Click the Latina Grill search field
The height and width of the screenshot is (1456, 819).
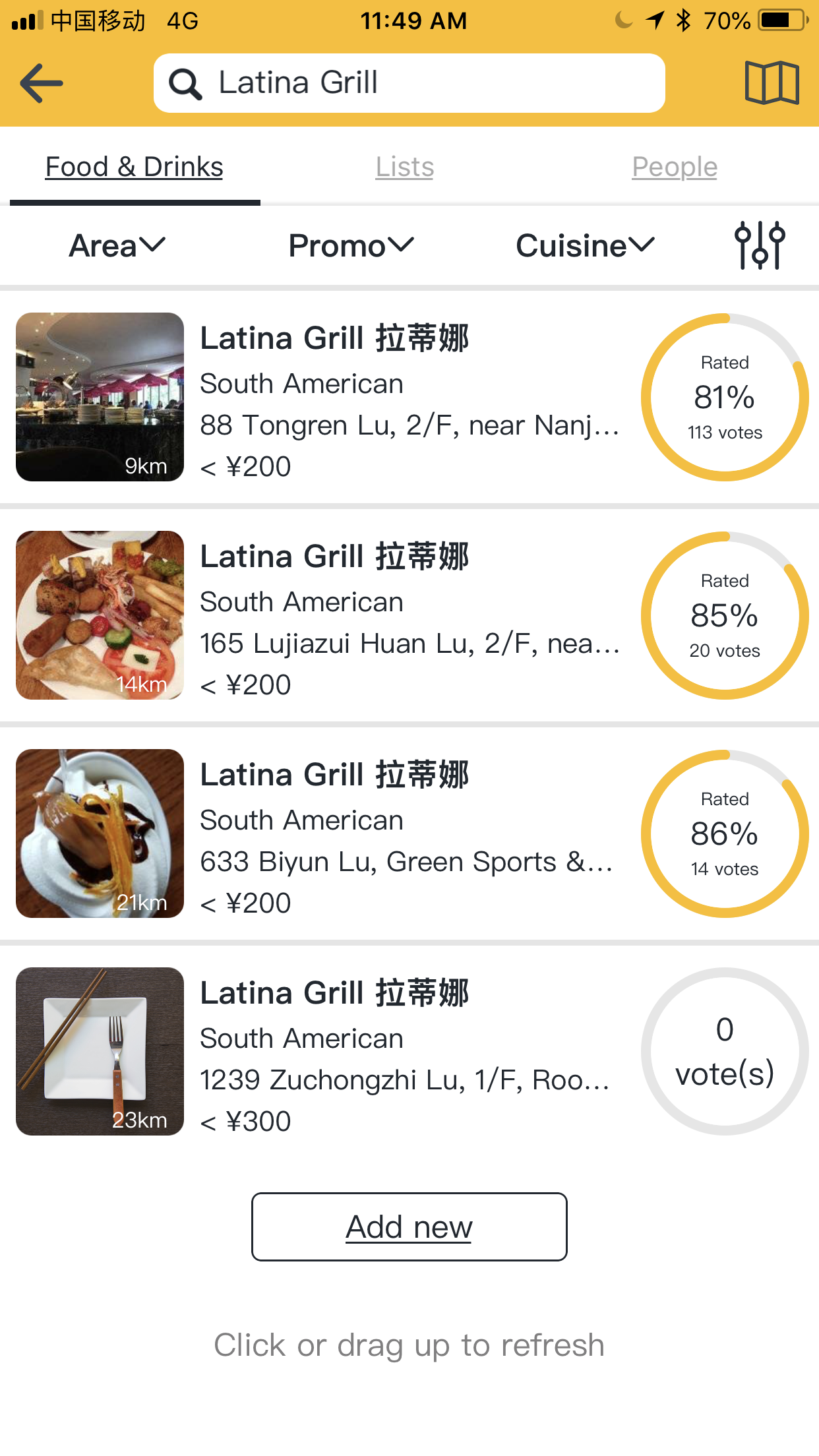422,83
